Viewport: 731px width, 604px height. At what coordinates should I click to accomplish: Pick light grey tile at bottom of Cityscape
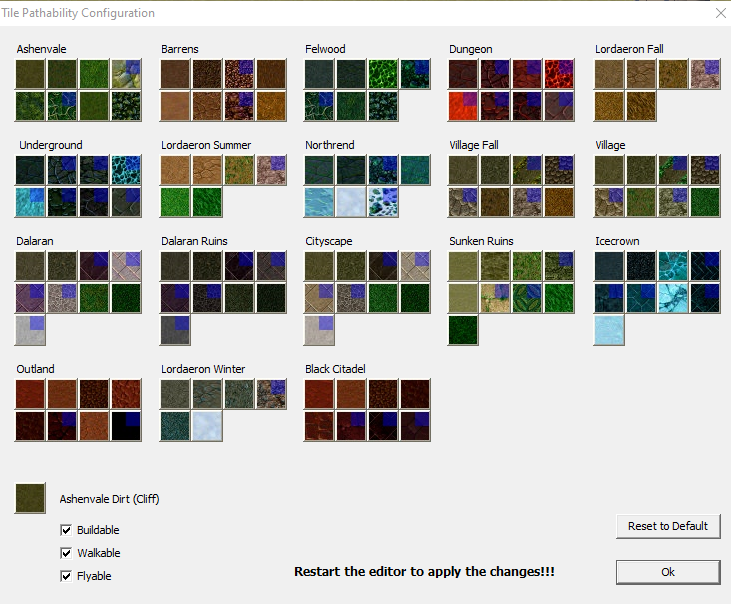tap(319, 330)
